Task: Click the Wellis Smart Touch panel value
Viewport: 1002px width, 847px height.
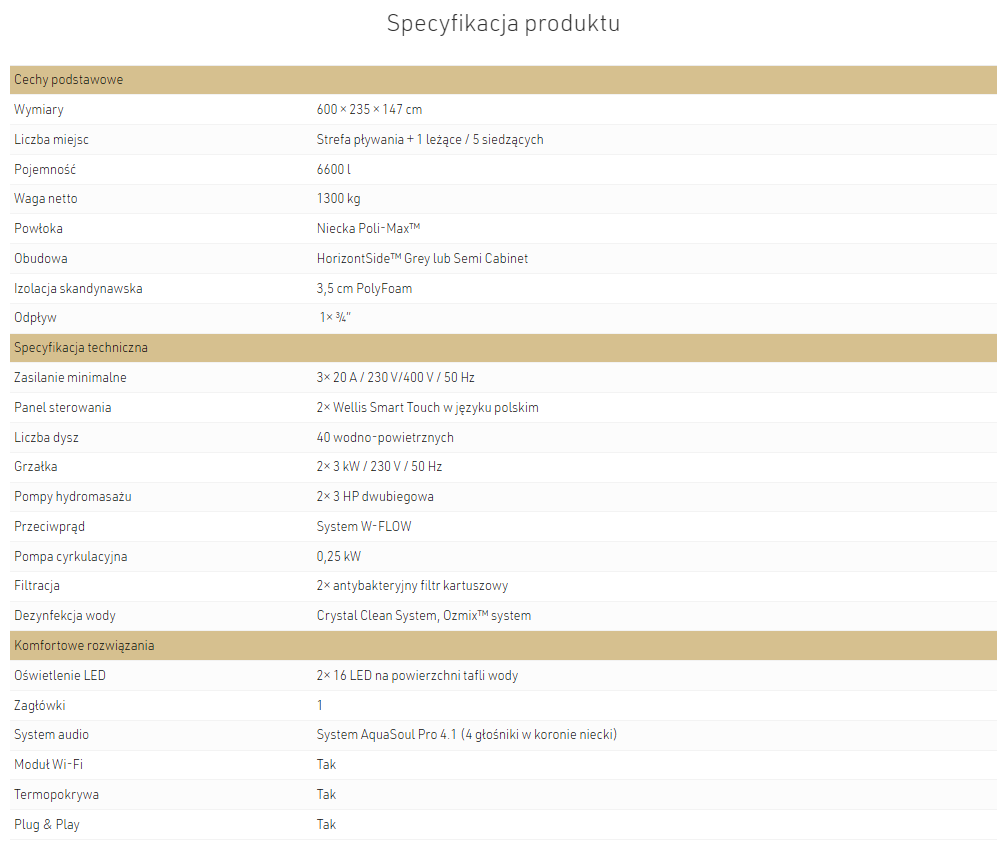Action: pos(428,407)
